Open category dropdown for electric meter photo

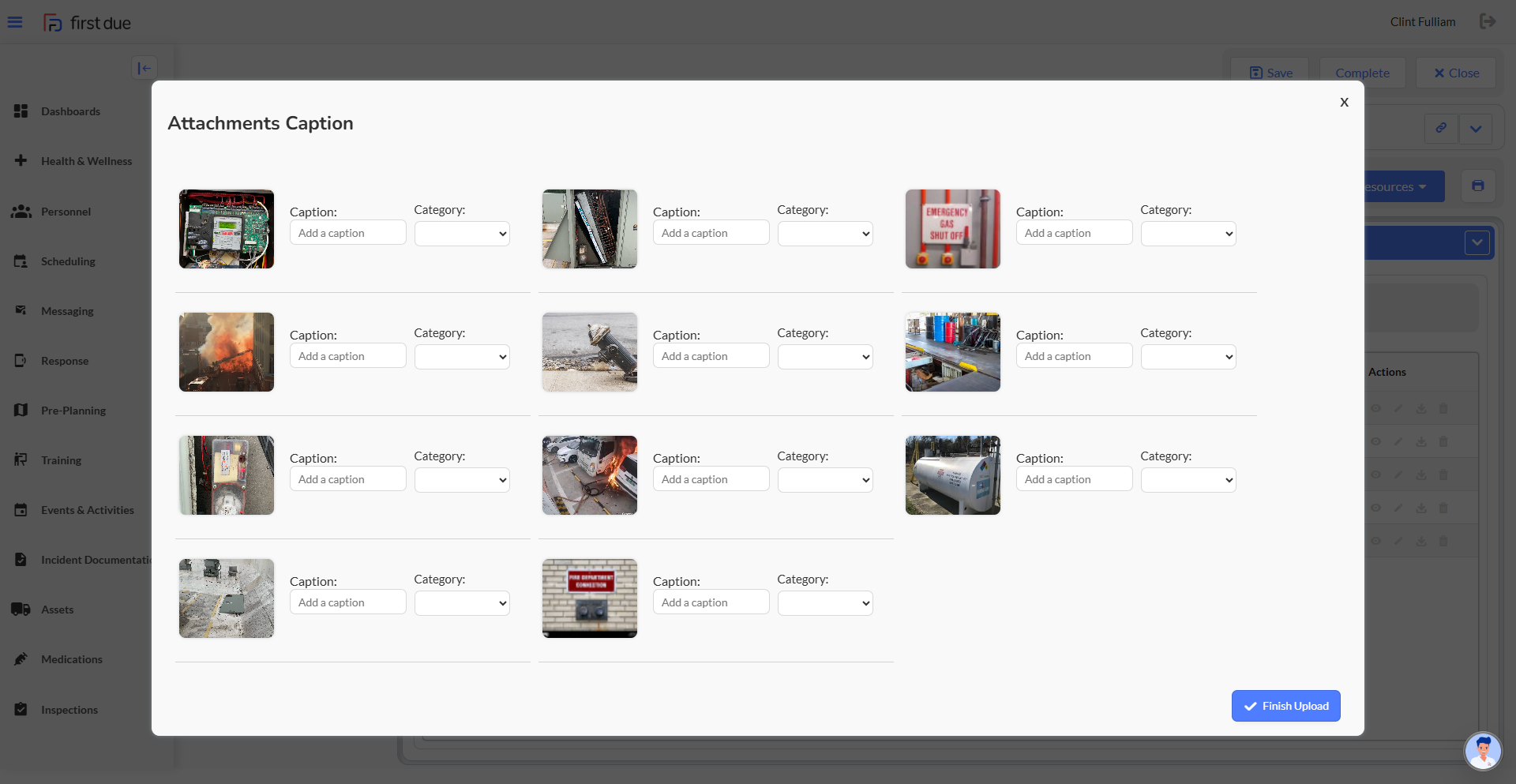pos(462,480)
